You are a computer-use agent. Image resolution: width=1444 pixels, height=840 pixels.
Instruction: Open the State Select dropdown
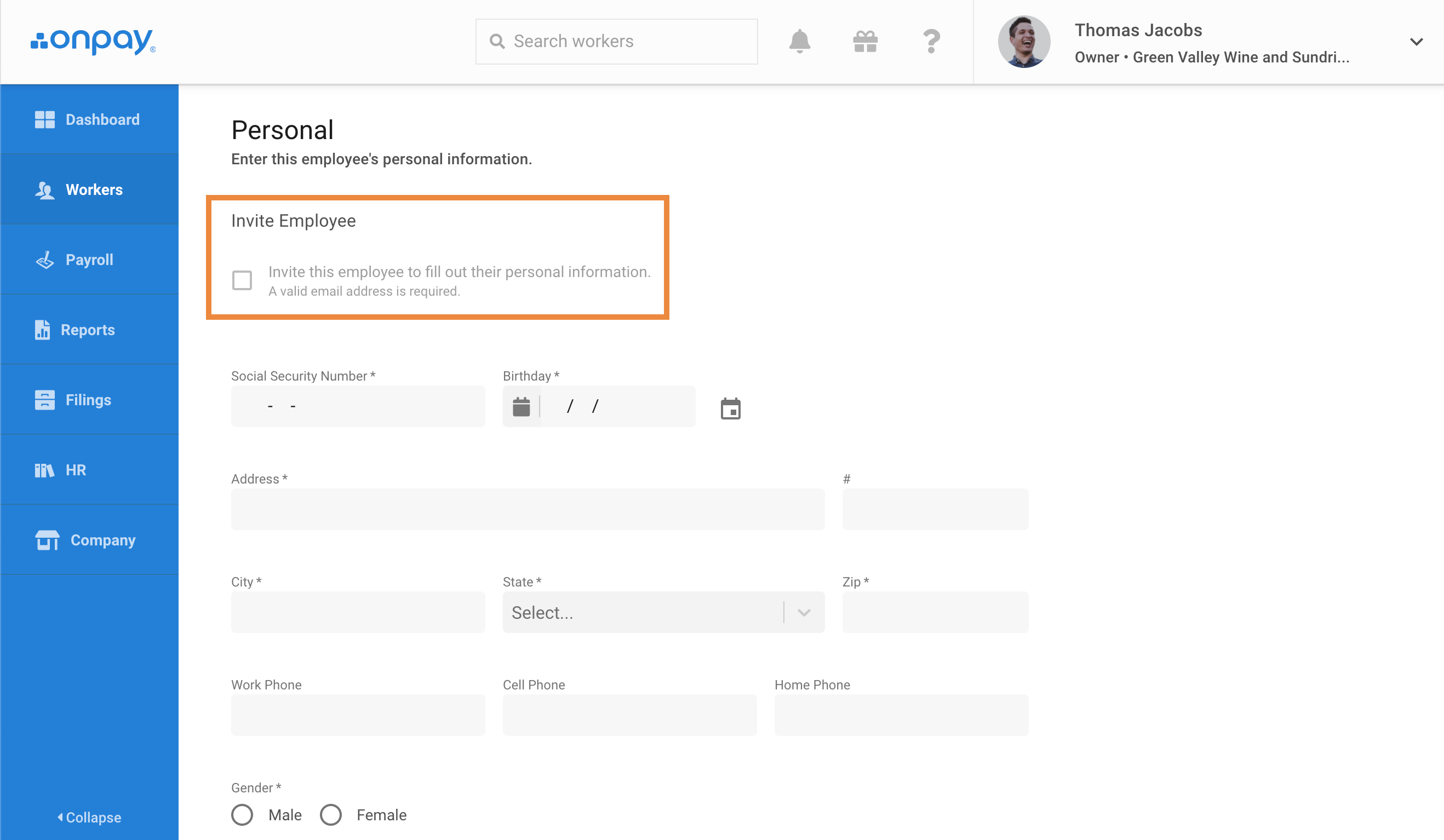pos(663,613)
